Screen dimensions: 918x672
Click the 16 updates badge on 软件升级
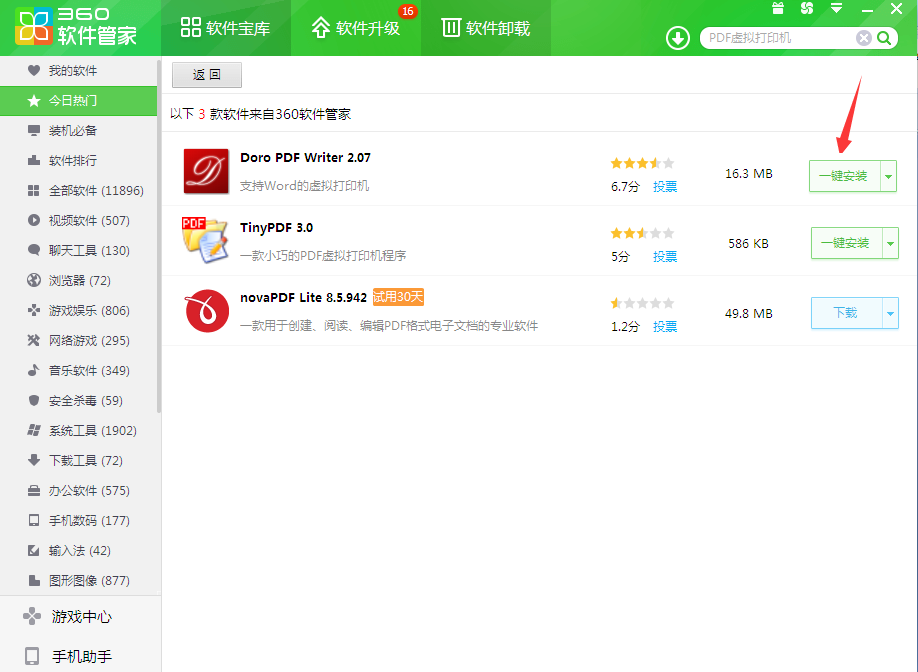click(407, 11)
